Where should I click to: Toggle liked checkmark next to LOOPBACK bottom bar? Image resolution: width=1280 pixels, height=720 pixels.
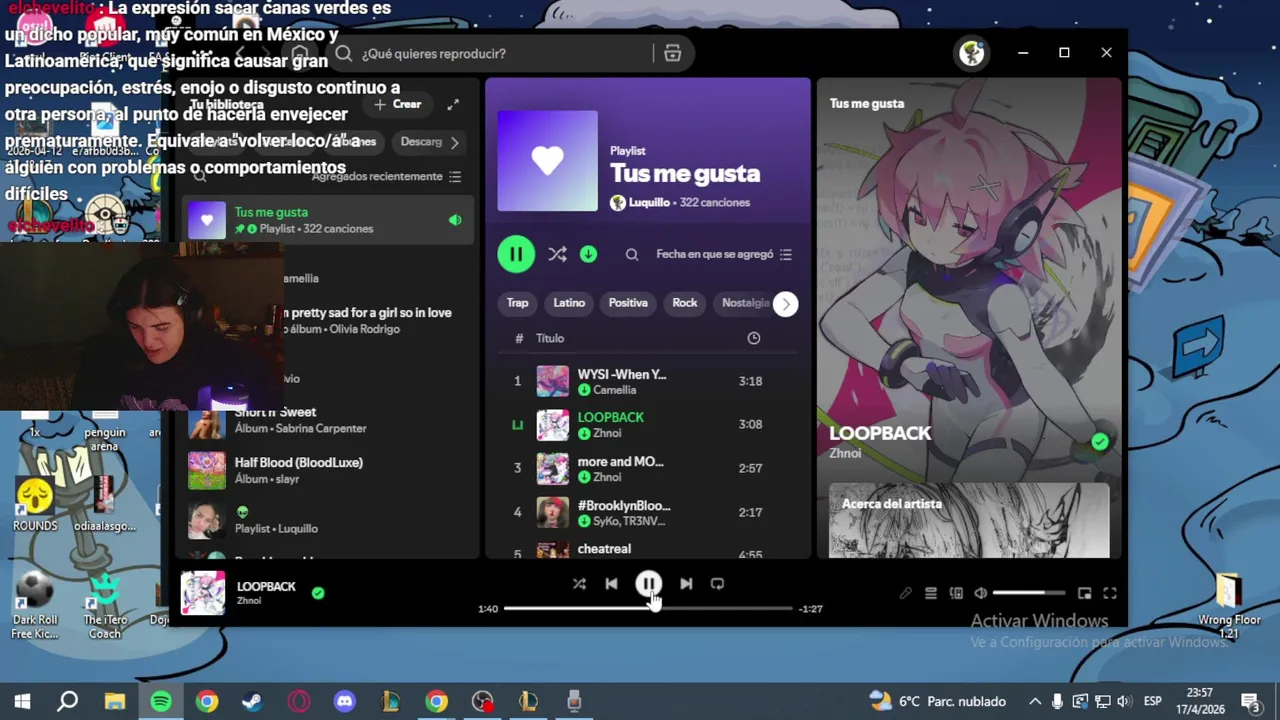(x=318, y=593)
